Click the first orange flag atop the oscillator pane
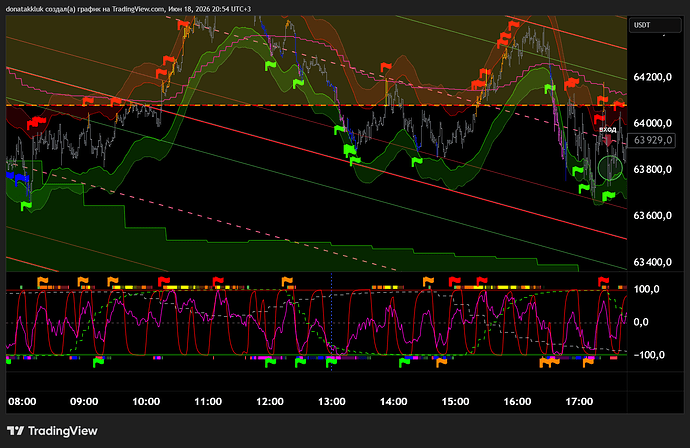Image resolution: width=690 pixels, height=448 pixels. [43, 281]
